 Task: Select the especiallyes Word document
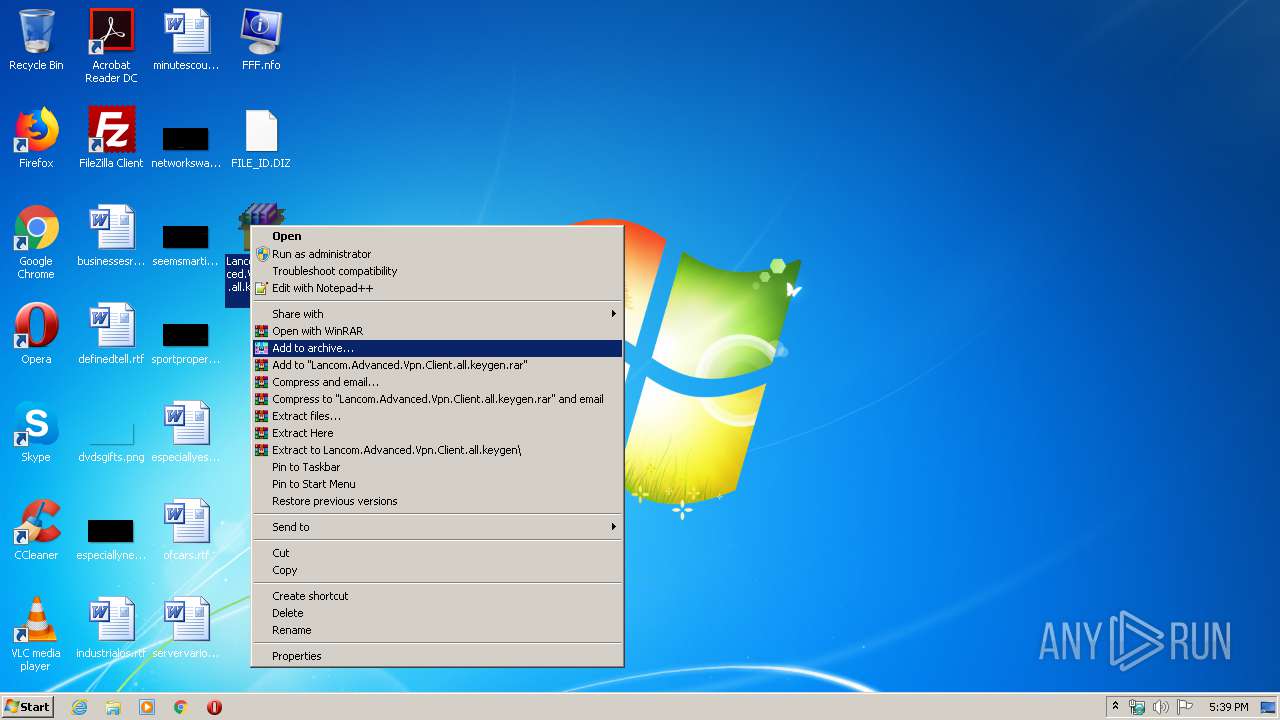(186, 432)
